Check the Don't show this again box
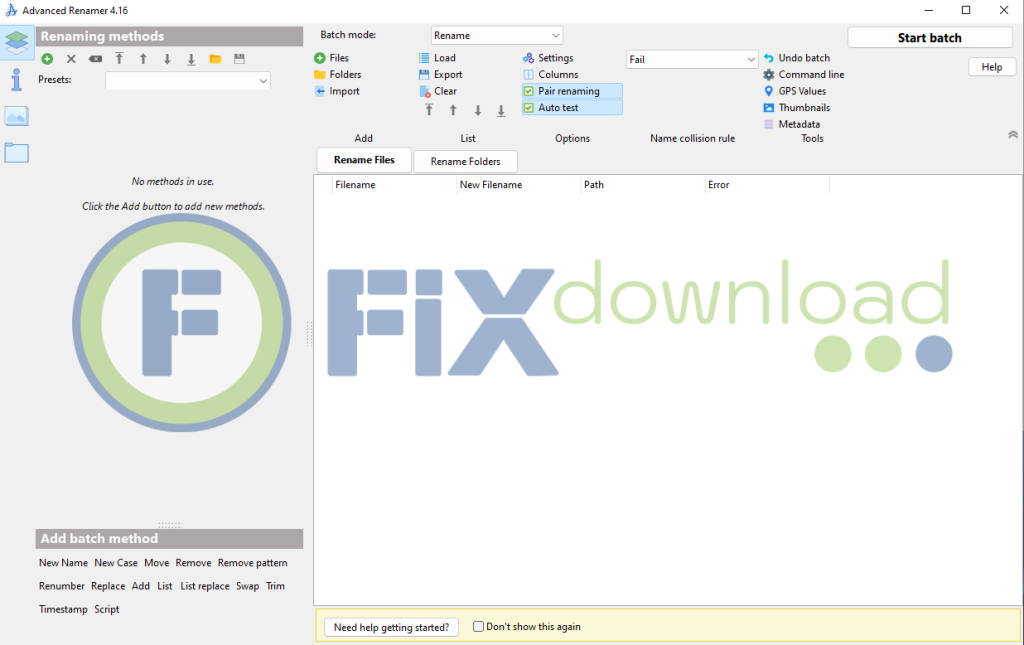 tap(479, 627)
